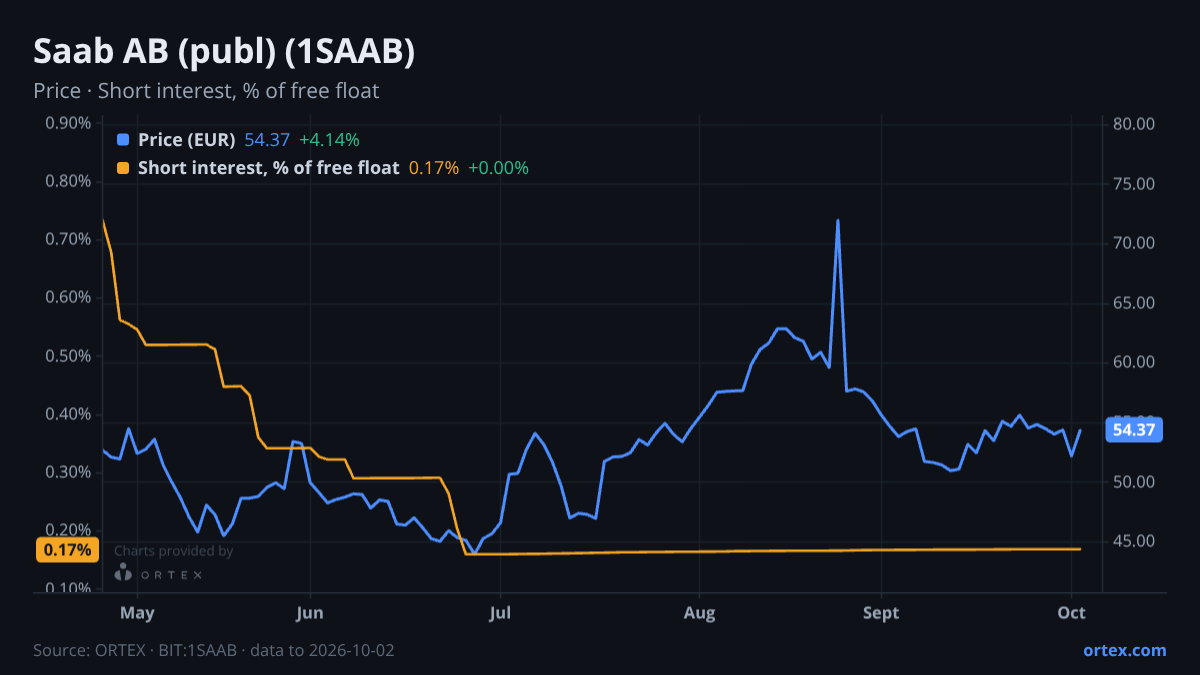
Task: Click the Oct label on time axis
Action: (x=1071, y=613)
